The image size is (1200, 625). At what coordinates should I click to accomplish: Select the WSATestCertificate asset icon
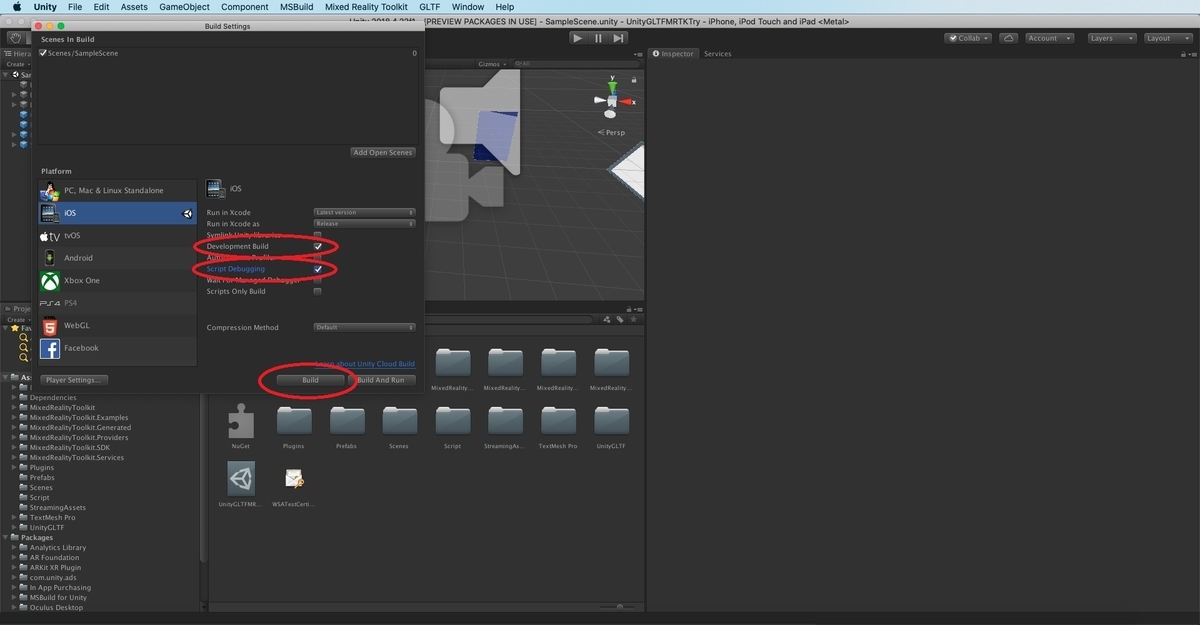(294, 479)
